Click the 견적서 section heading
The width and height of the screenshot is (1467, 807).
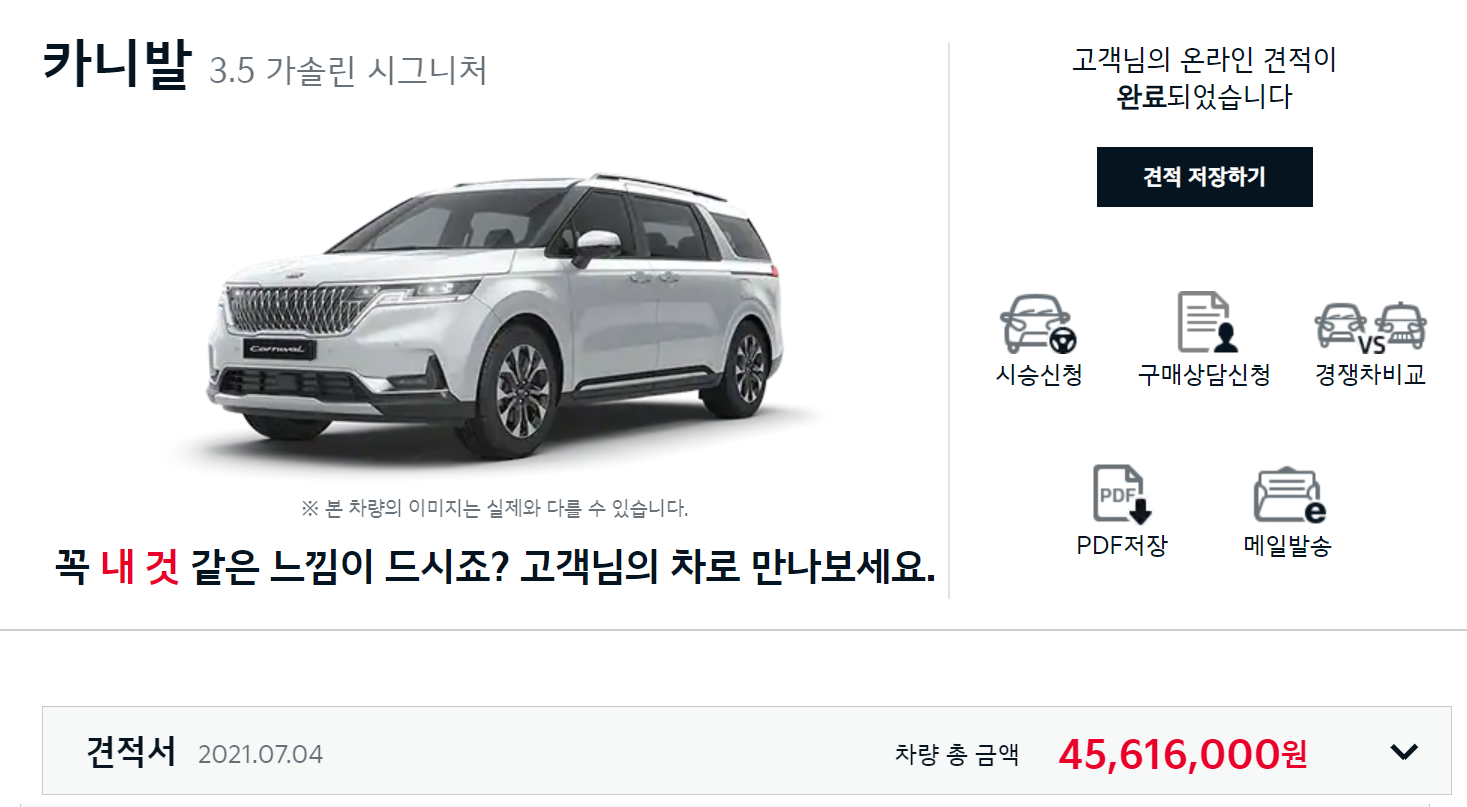tap(131, 751)
